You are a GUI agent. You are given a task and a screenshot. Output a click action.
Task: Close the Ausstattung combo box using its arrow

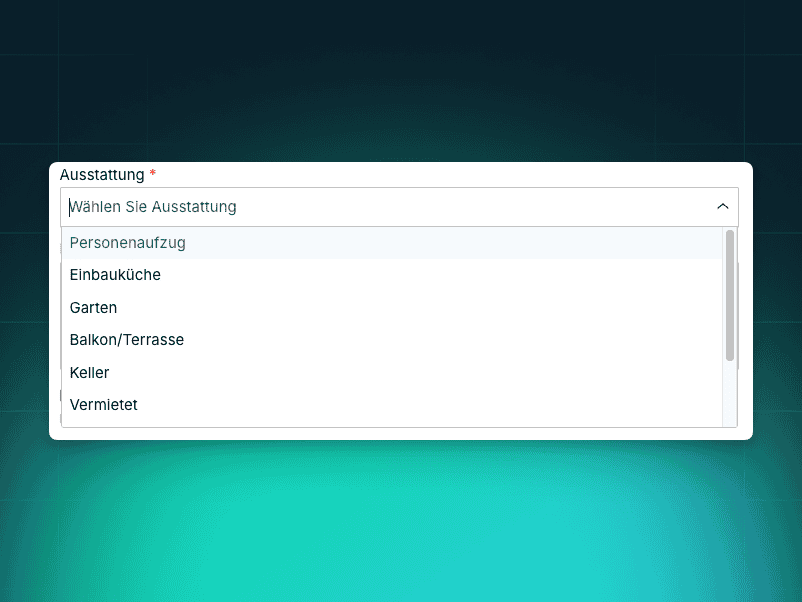click(722, 207)
